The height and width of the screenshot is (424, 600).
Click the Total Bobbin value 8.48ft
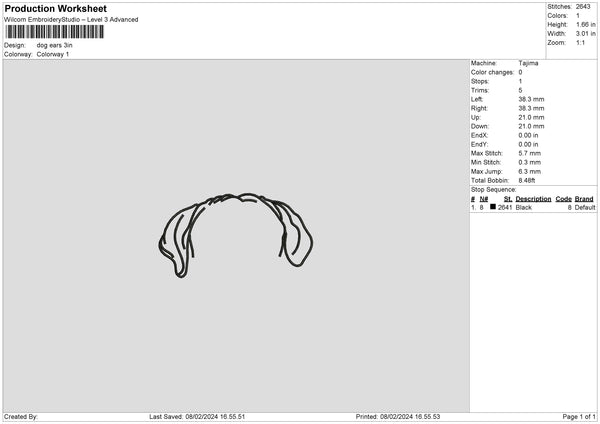[527, 180]
